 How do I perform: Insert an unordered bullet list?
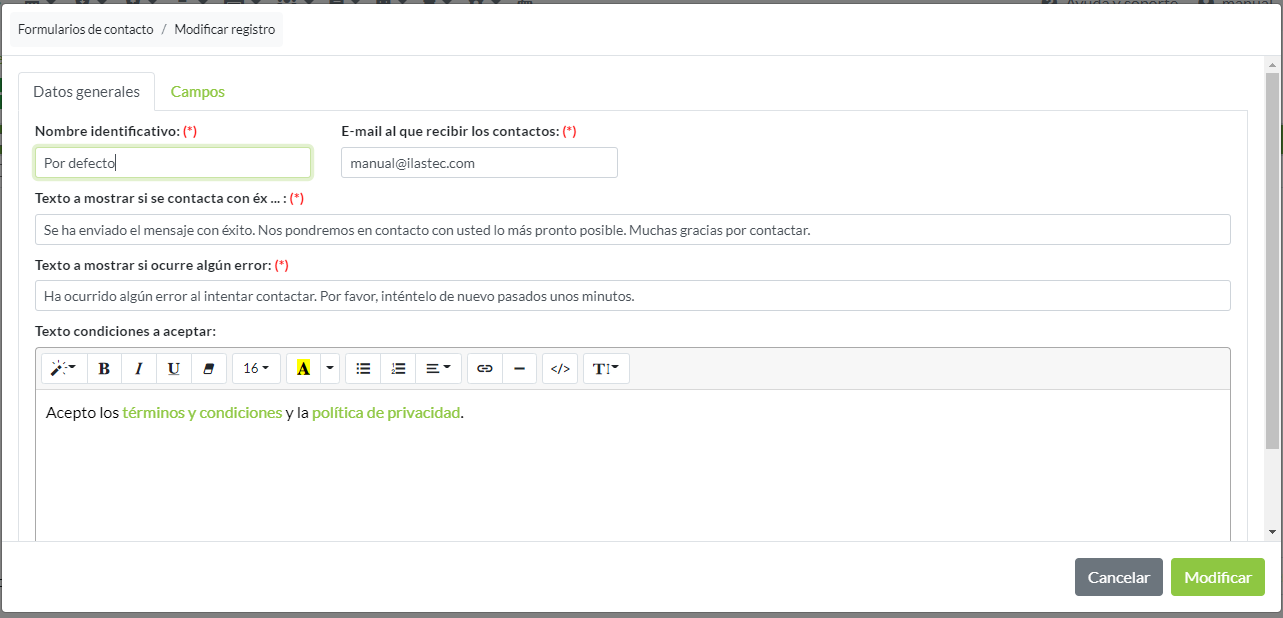click(363, 369)
